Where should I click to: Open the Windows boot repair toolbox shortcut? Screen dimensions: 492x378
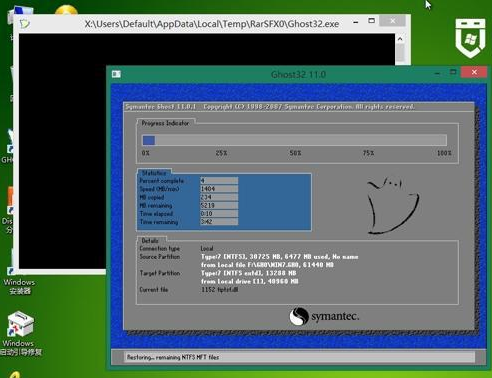[x=21, y=333]
